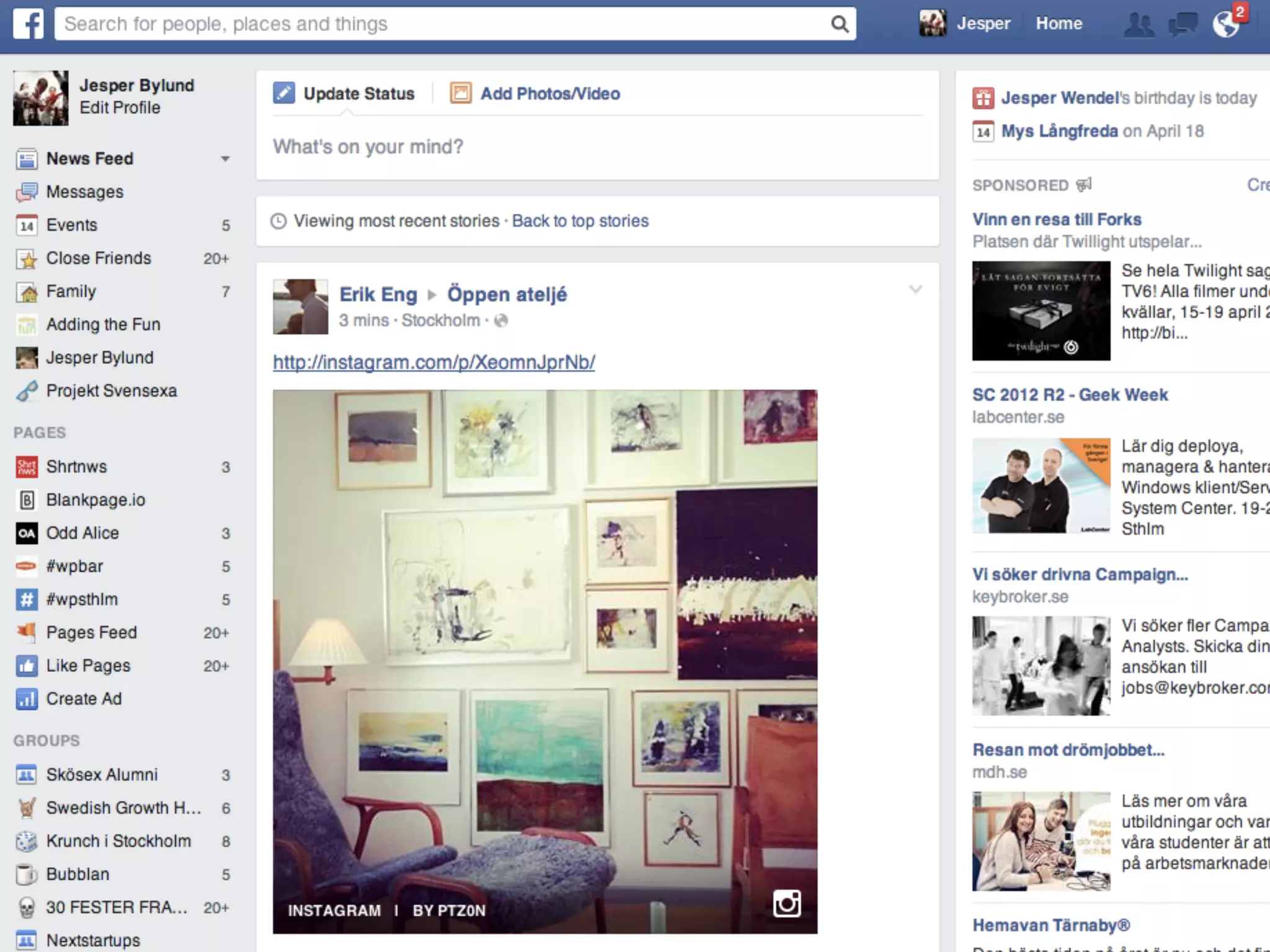Click the search magnifier icon
The height and width of the screenshot is (952, 1270).
pos(839,24)
